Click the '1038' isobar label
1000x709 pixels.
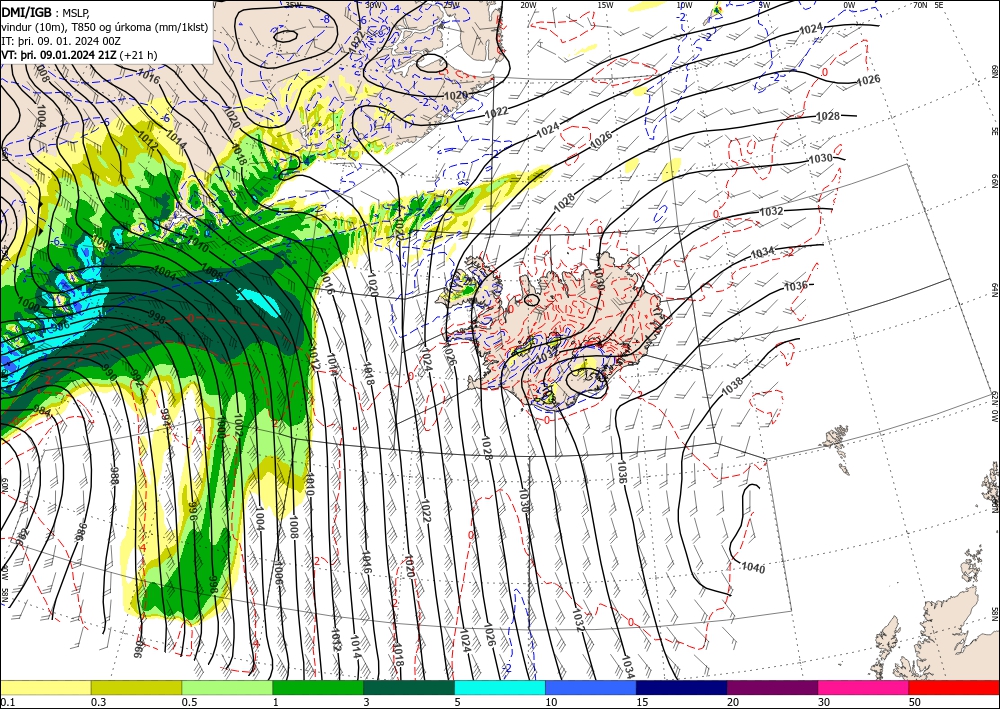click(732, 386)
